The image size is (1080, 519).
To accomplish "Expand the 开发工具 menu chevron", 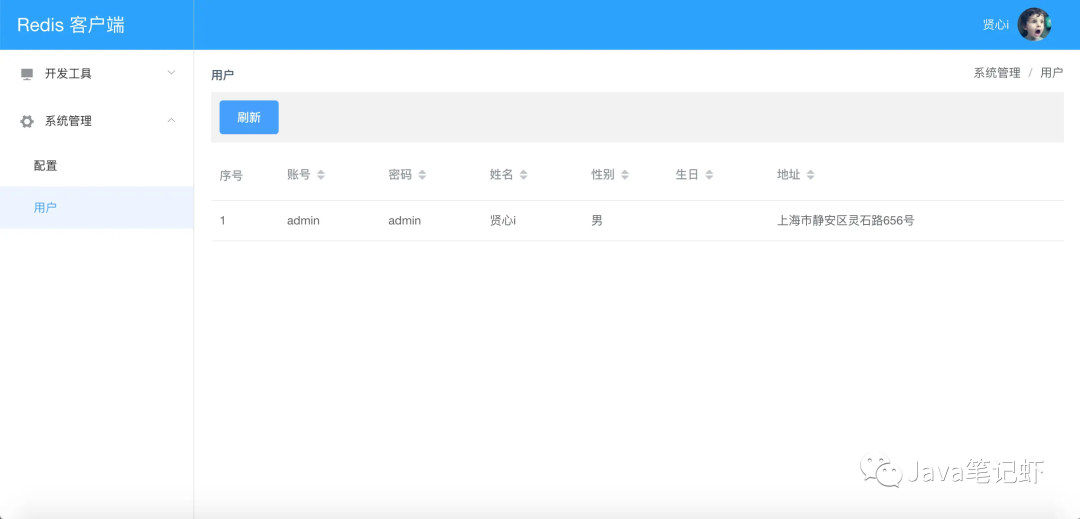I will tap(172, 72).
